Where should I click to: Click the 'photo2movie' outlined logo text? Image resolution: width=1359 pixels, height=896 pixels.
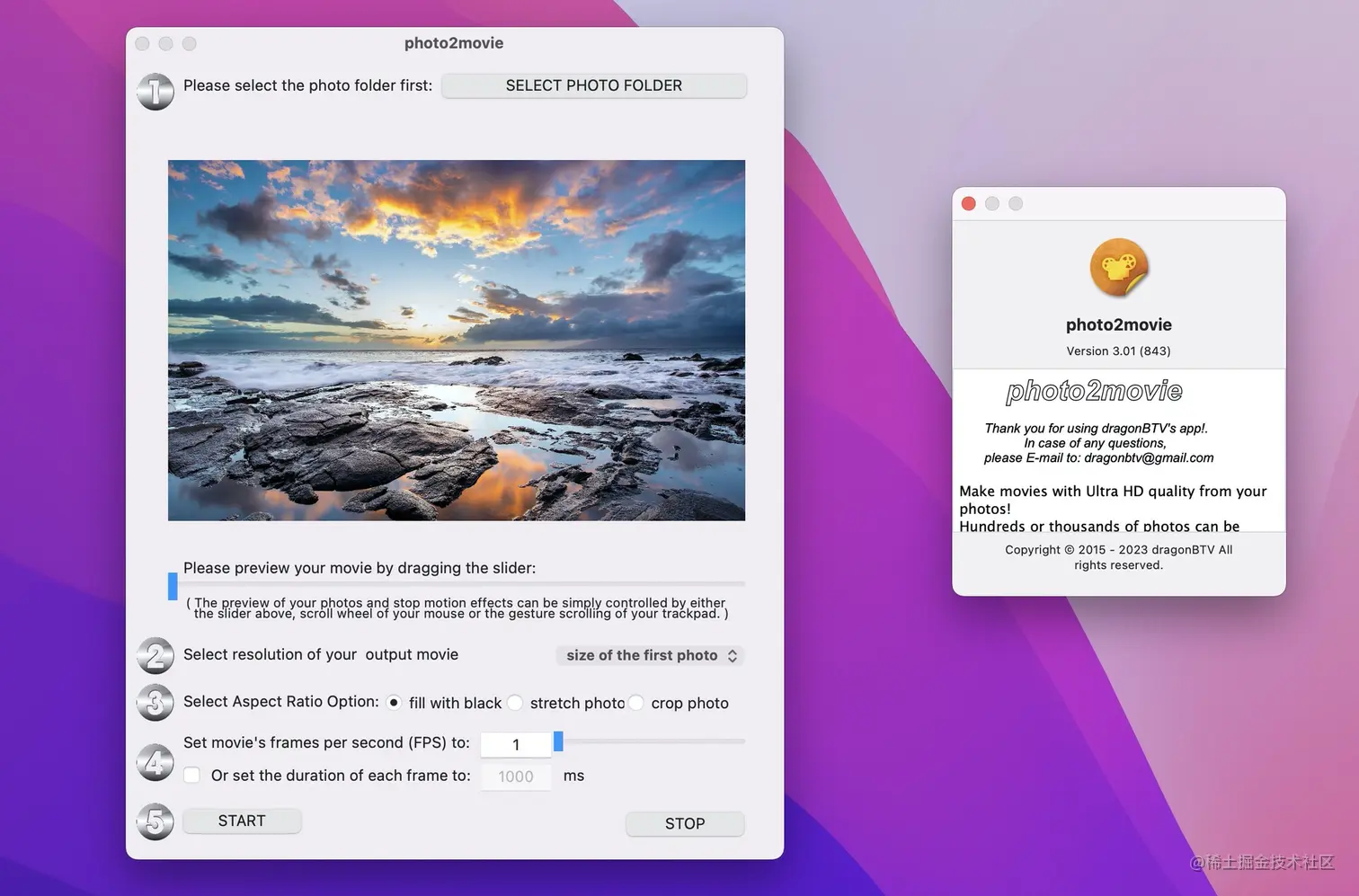click(1094, 391)
